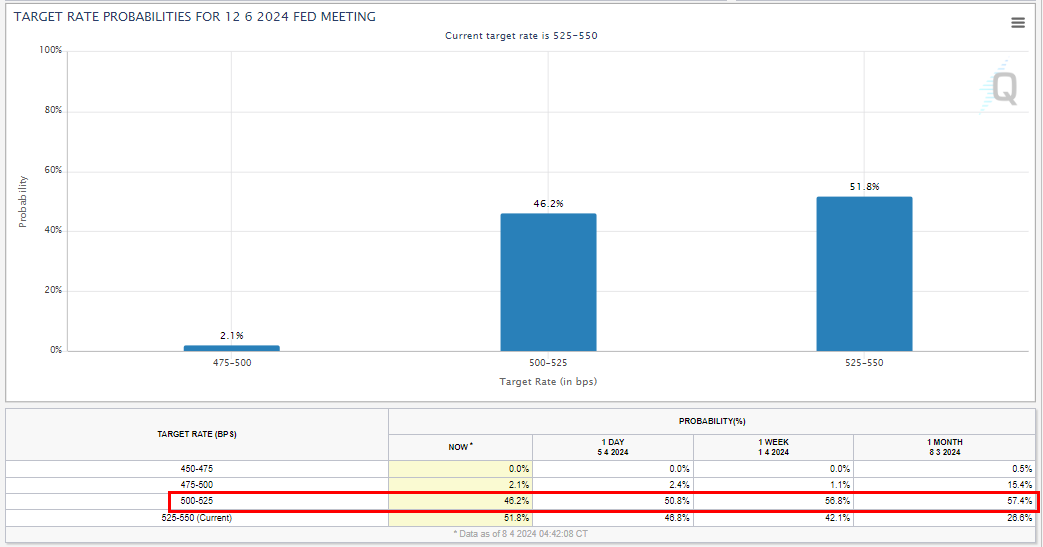The width and height of the screenshot is (1043, 547).
Task: Click the 475-500 table row label
Action: coord(197,485)
